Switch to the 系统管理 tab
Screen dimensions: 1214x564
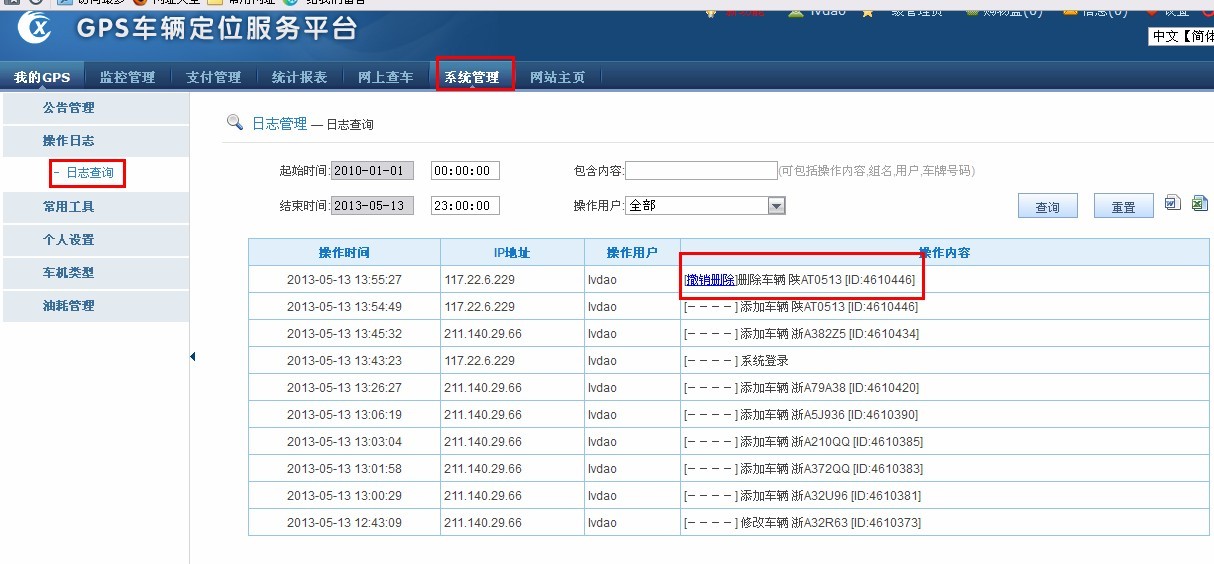pos(472,77)
